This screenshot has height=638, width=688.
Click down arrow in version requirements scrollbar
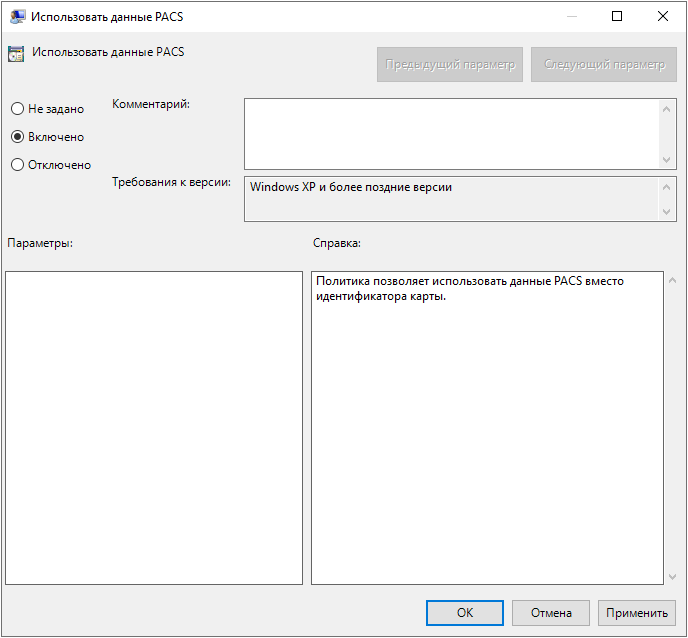tap(668, 212)
